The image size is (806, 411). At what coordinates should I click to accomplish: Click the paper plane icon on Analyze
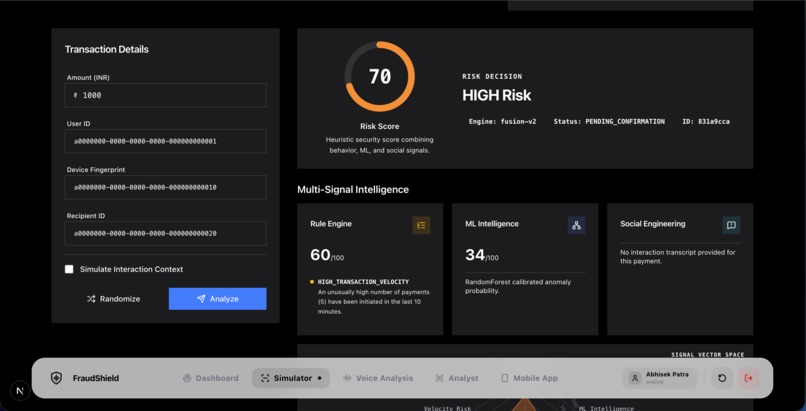[x=201, y=299]
